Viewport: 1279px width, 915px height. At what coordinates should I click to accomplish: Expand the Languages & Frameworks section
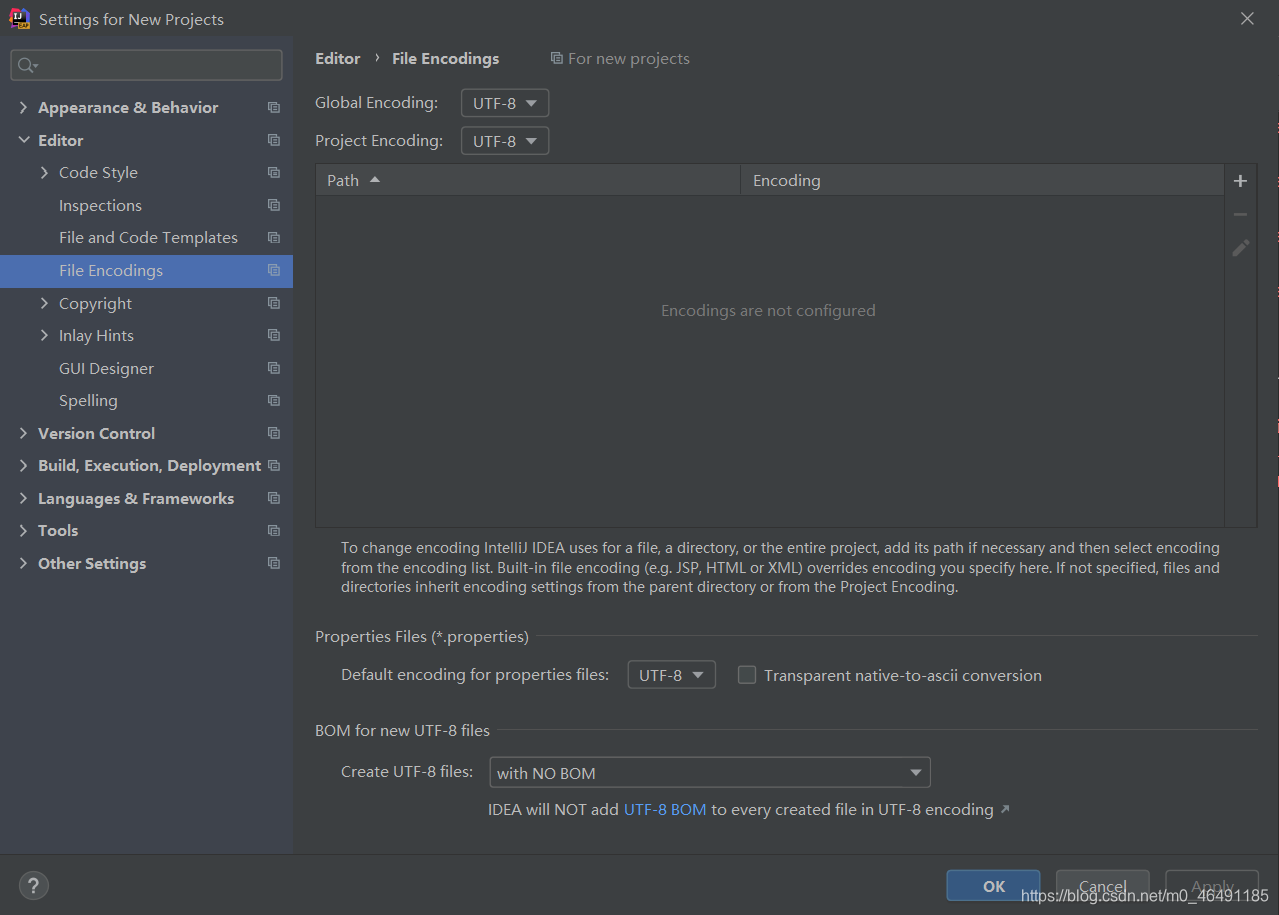coord(23,498)
